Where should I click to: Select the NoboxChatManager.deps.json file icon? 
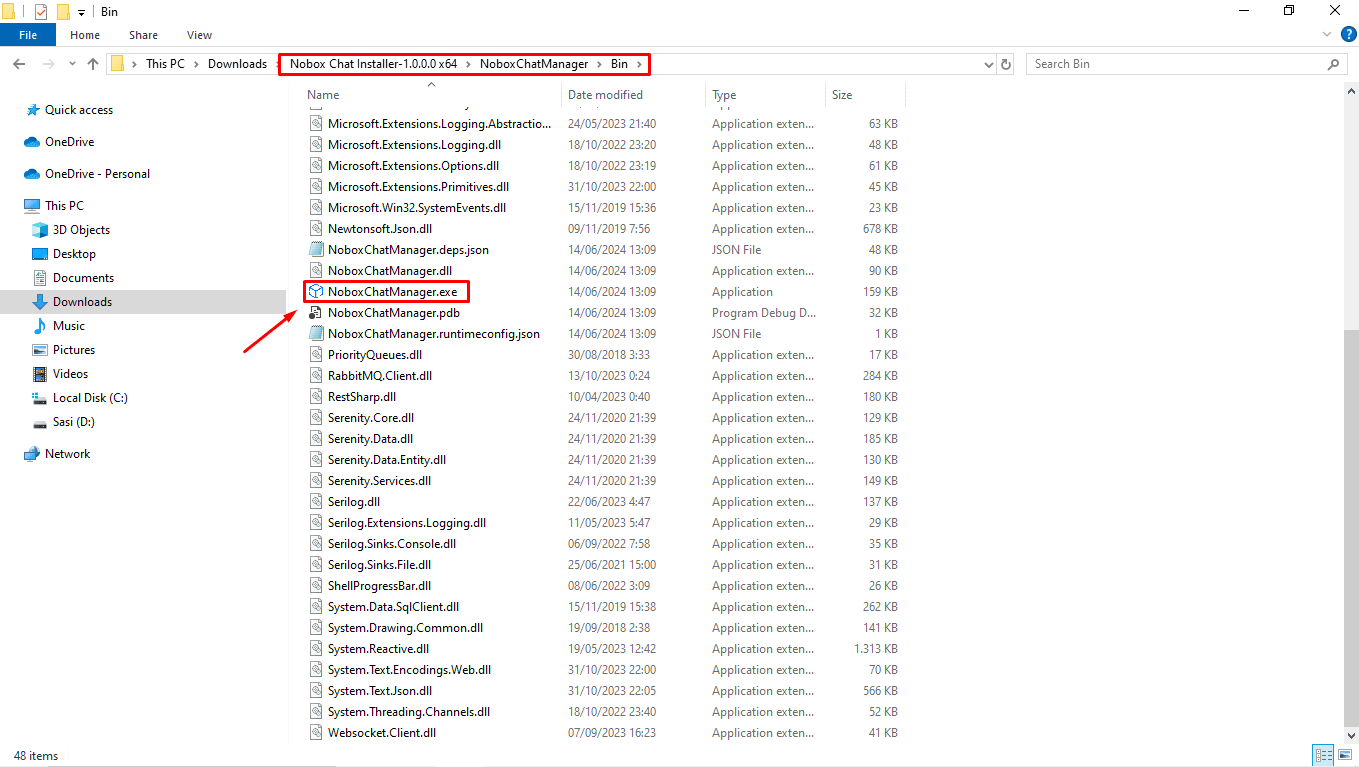[x=316, y=249]
